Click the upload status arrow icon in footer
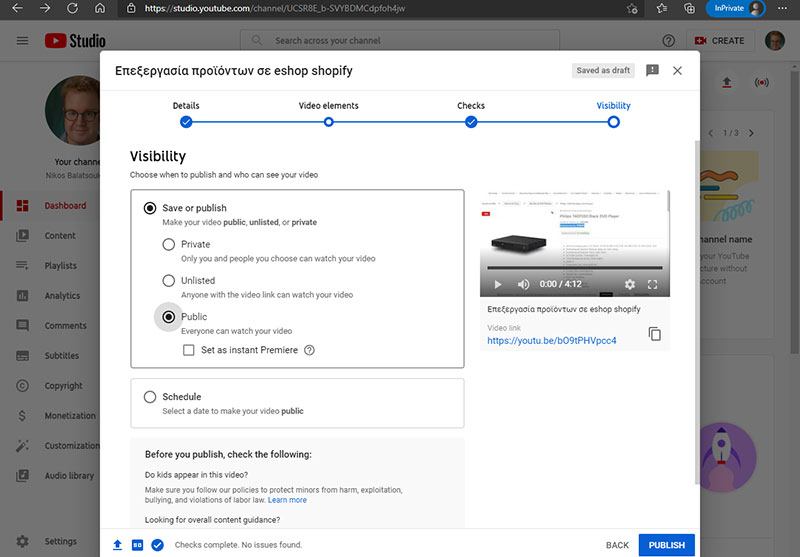800x557 pixels. point(117,545)
